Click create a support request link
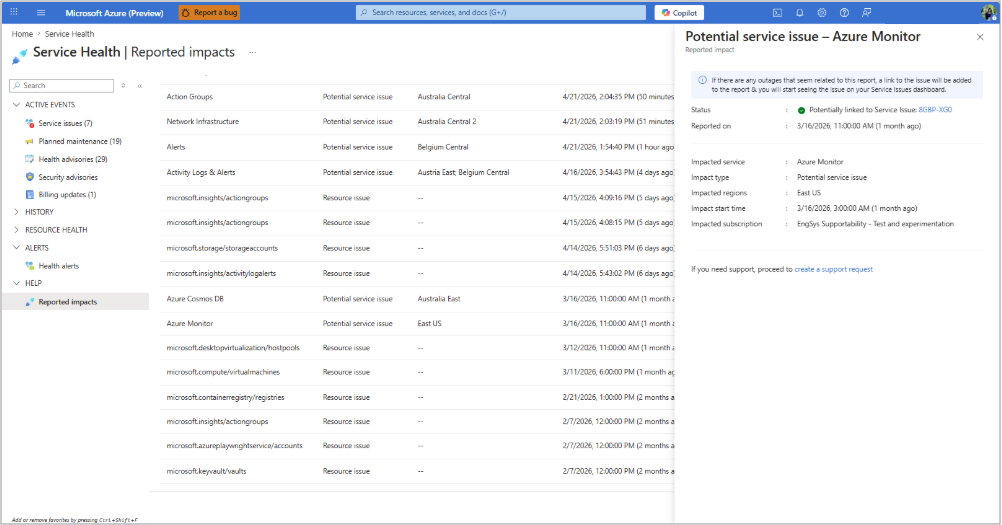 [x=833, y=270]
